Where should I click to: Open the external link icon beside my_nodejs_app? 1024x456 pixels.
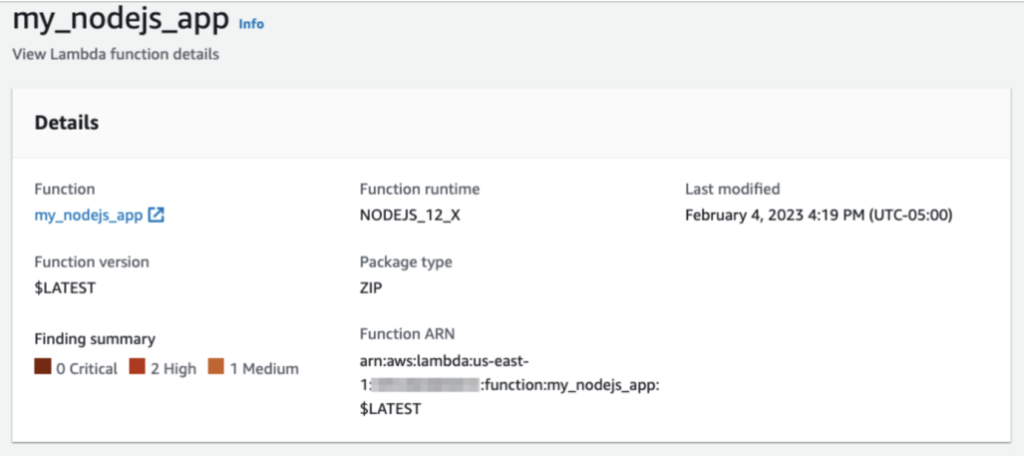click(x=156, y=215)
